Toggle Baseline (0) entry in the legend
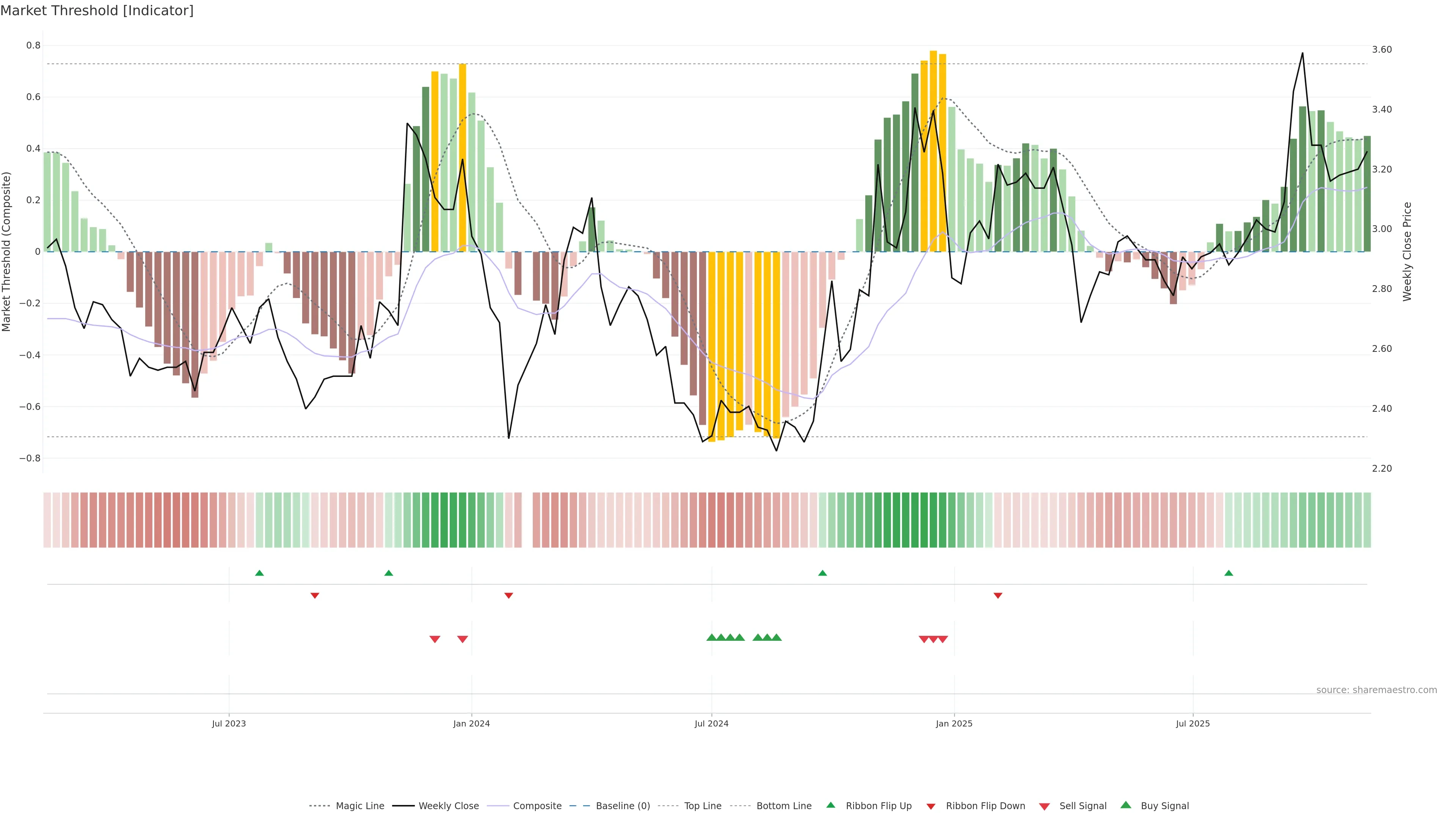Screen dimensions: 1456x819 pyautogui.click(x=623, y=806)
